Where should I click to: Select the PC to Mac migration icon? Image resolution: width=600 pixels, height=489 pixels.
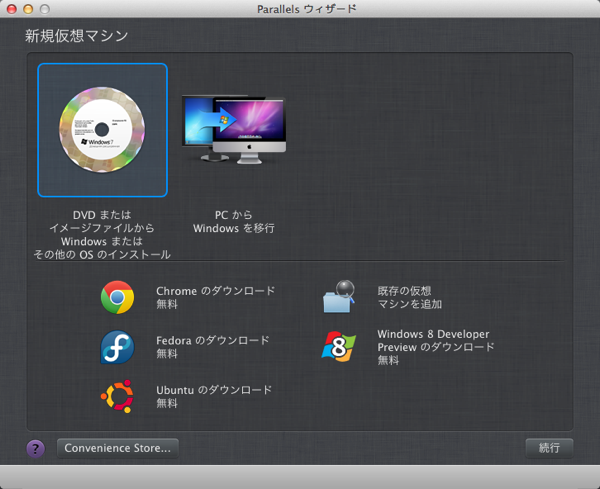233,130
